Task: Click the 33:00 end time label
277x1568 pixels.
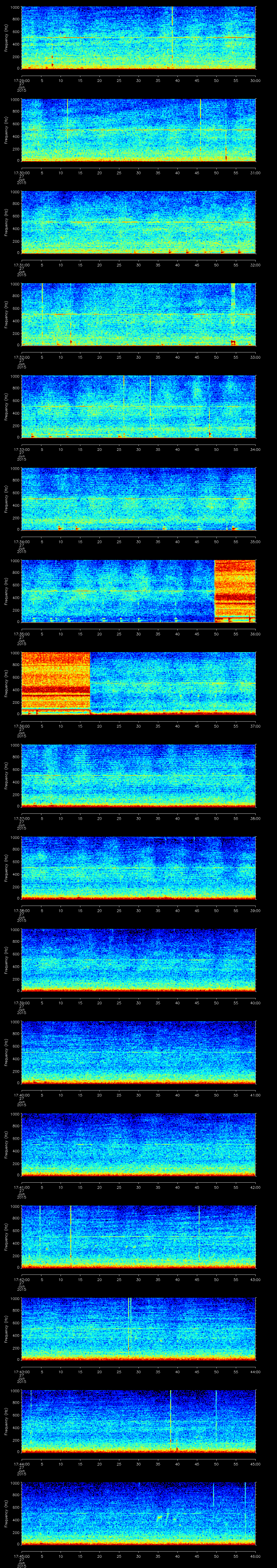Action: [x=255, y=357]
